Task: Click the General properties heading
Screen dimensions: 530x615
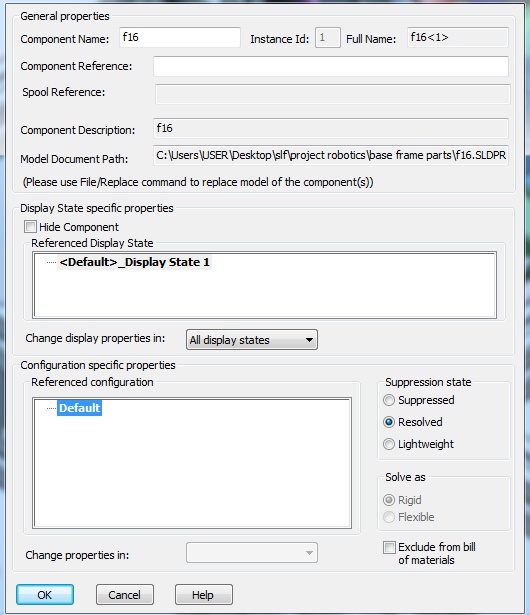Action: 65,16
